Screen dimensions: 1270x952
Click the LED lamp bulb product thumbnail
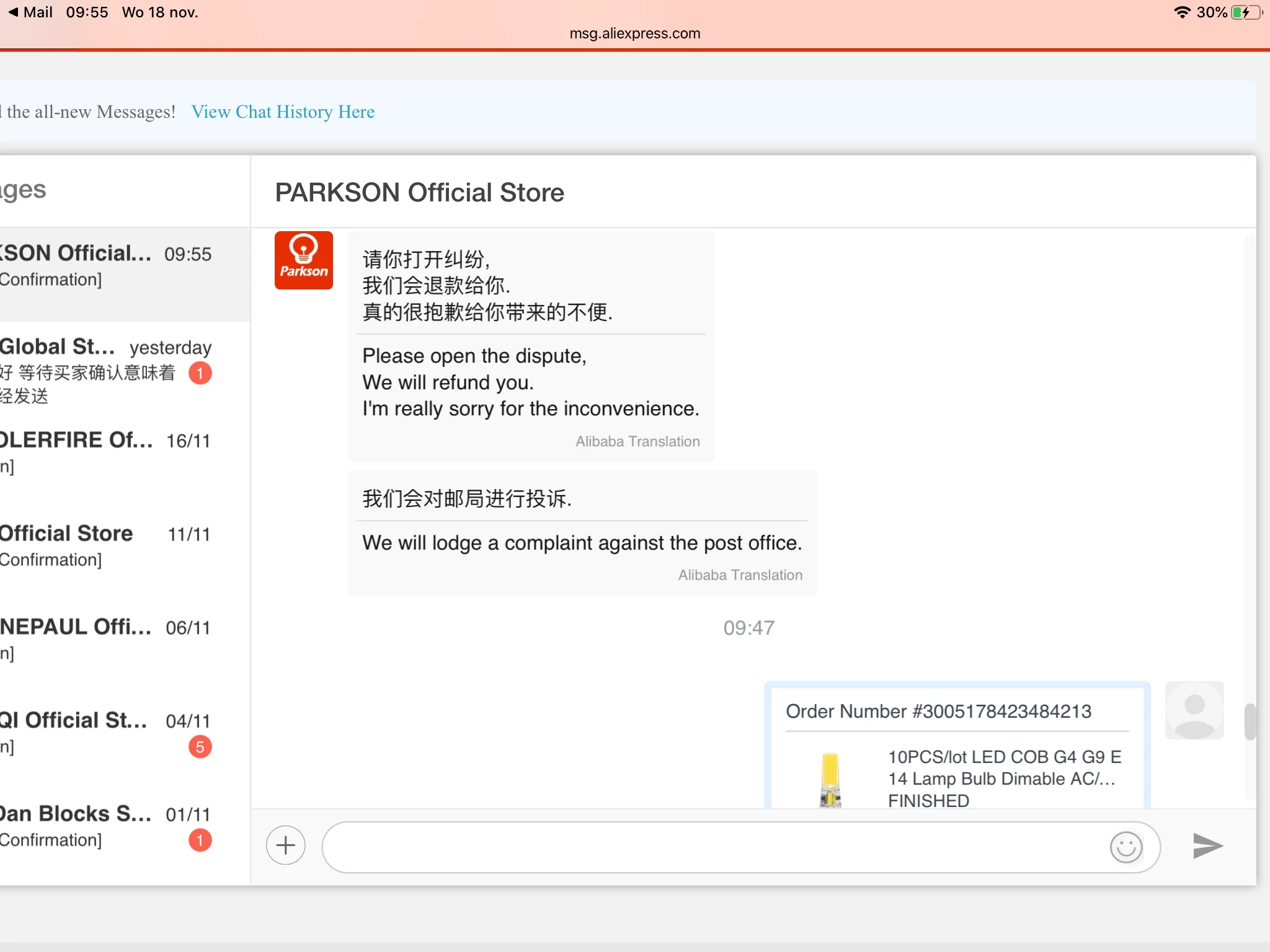pyautogui.click(x=830, y=778)
